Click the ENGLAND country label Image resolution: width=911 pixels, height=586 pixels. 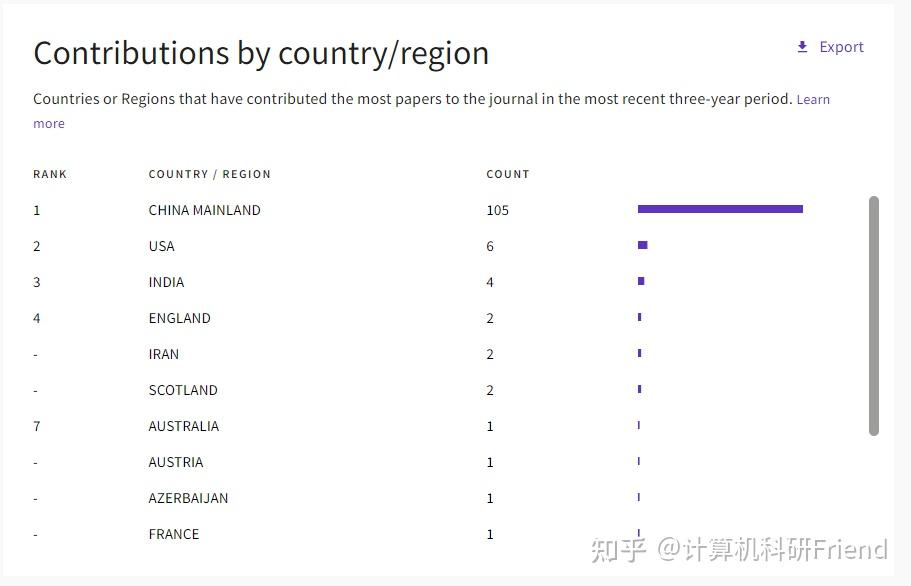coord(179,318)
